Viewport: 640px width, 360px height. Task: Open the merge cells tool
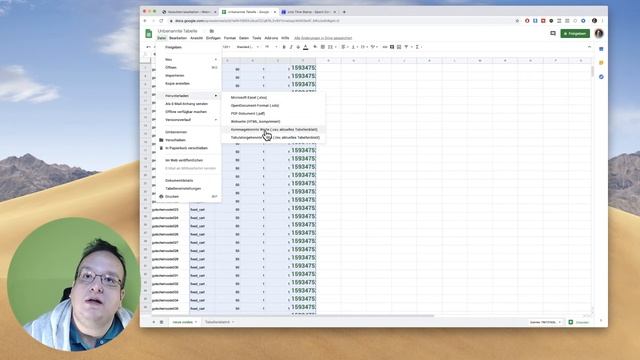[x=331, y=47]
